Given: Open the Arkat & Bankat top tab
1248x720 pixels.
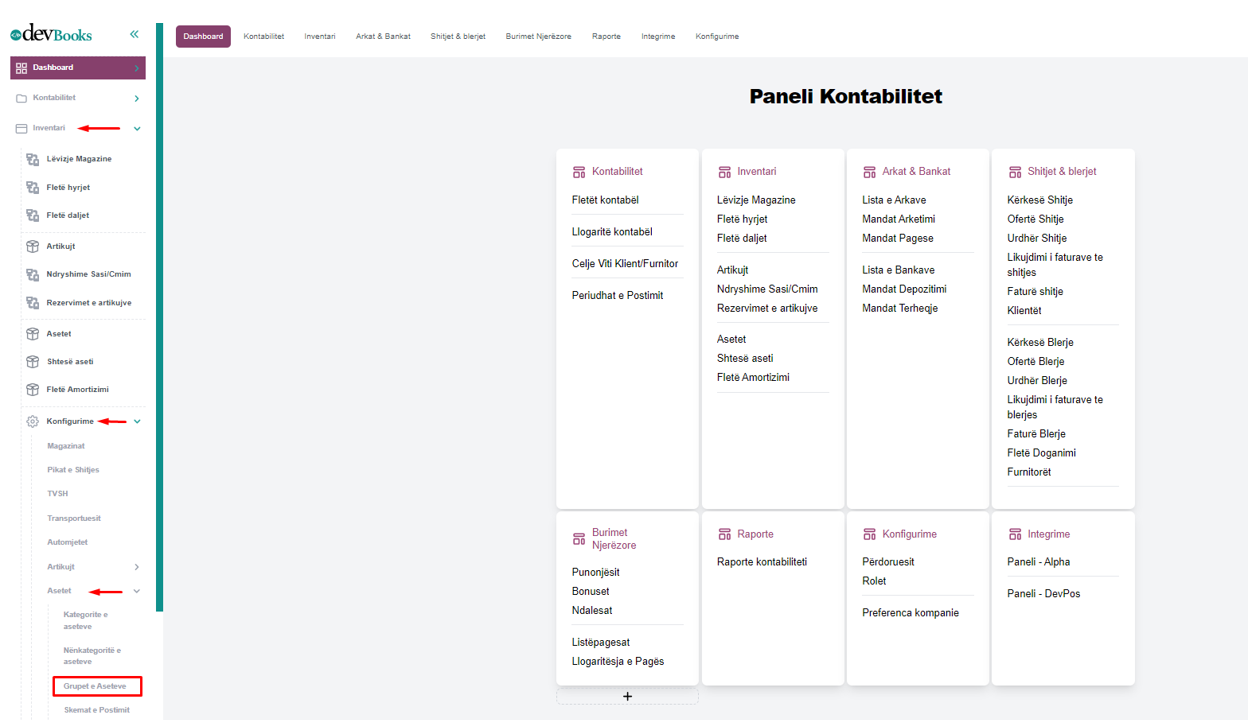Looking at the screenshot, I should 383,36.
